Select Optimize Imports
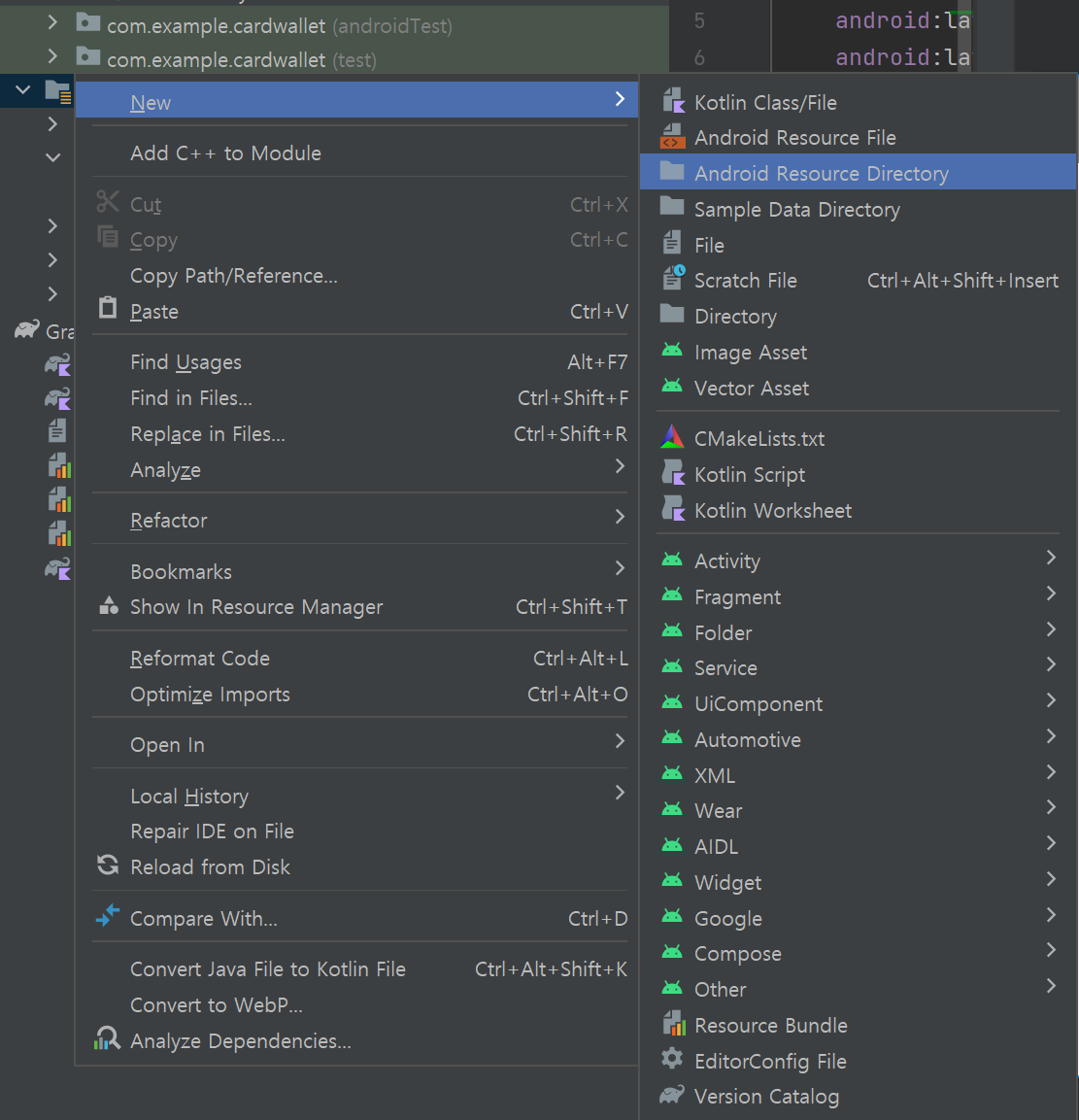 click(x=356, y=695)
